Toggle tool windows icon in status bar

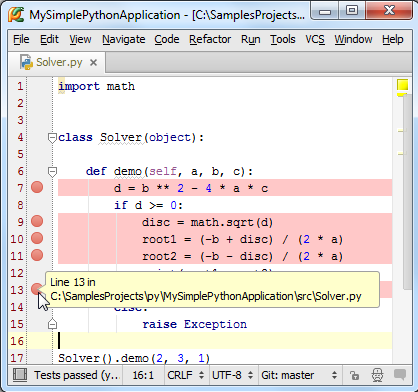[x=20, y=375]
